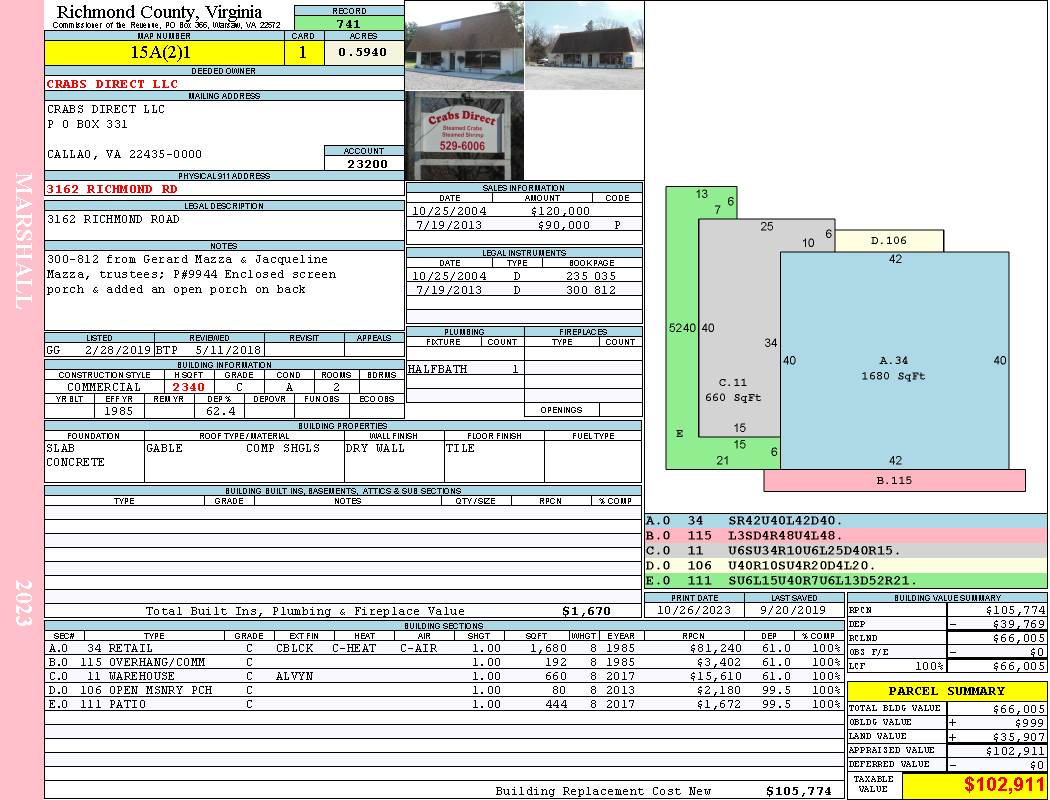
Task: Click the pink B.115 overhang sketch strip
Action: (893, 480)
